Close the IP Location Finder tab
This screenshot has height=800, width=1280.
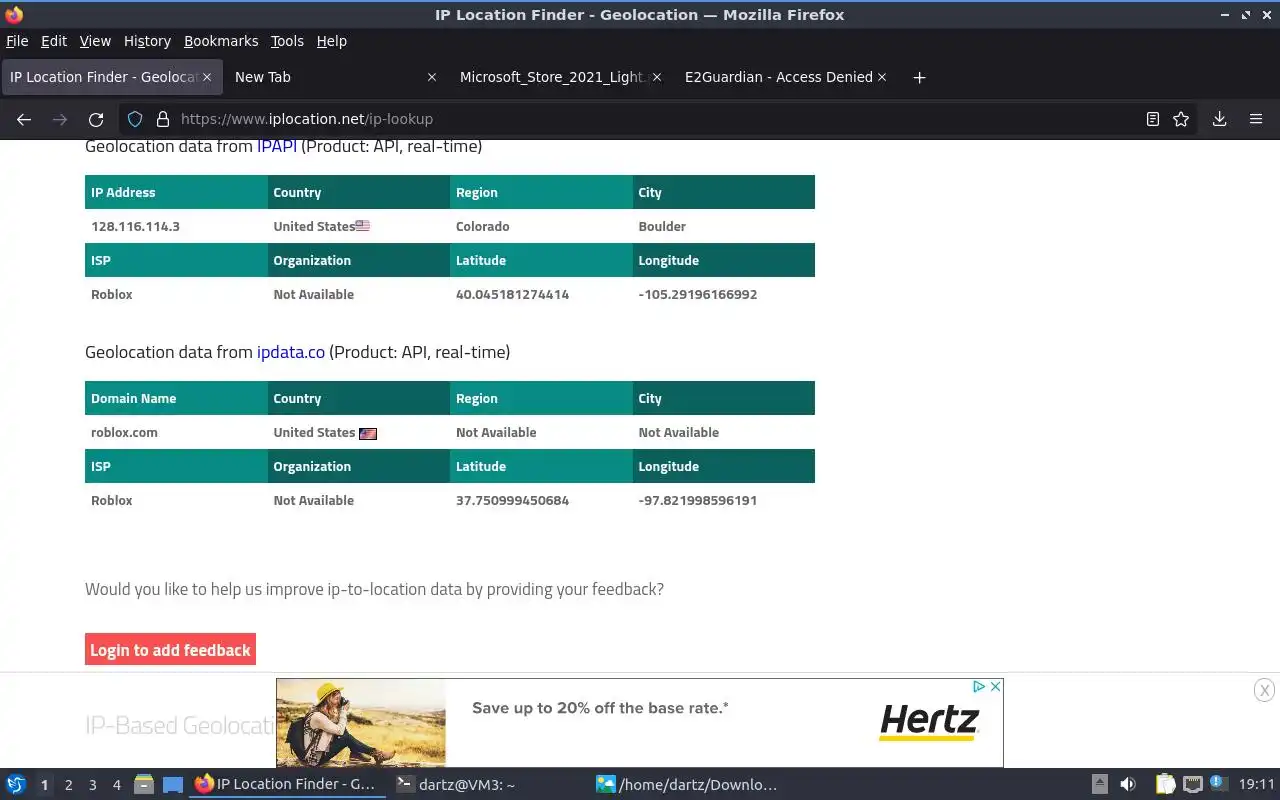click(x=207, y=77)
